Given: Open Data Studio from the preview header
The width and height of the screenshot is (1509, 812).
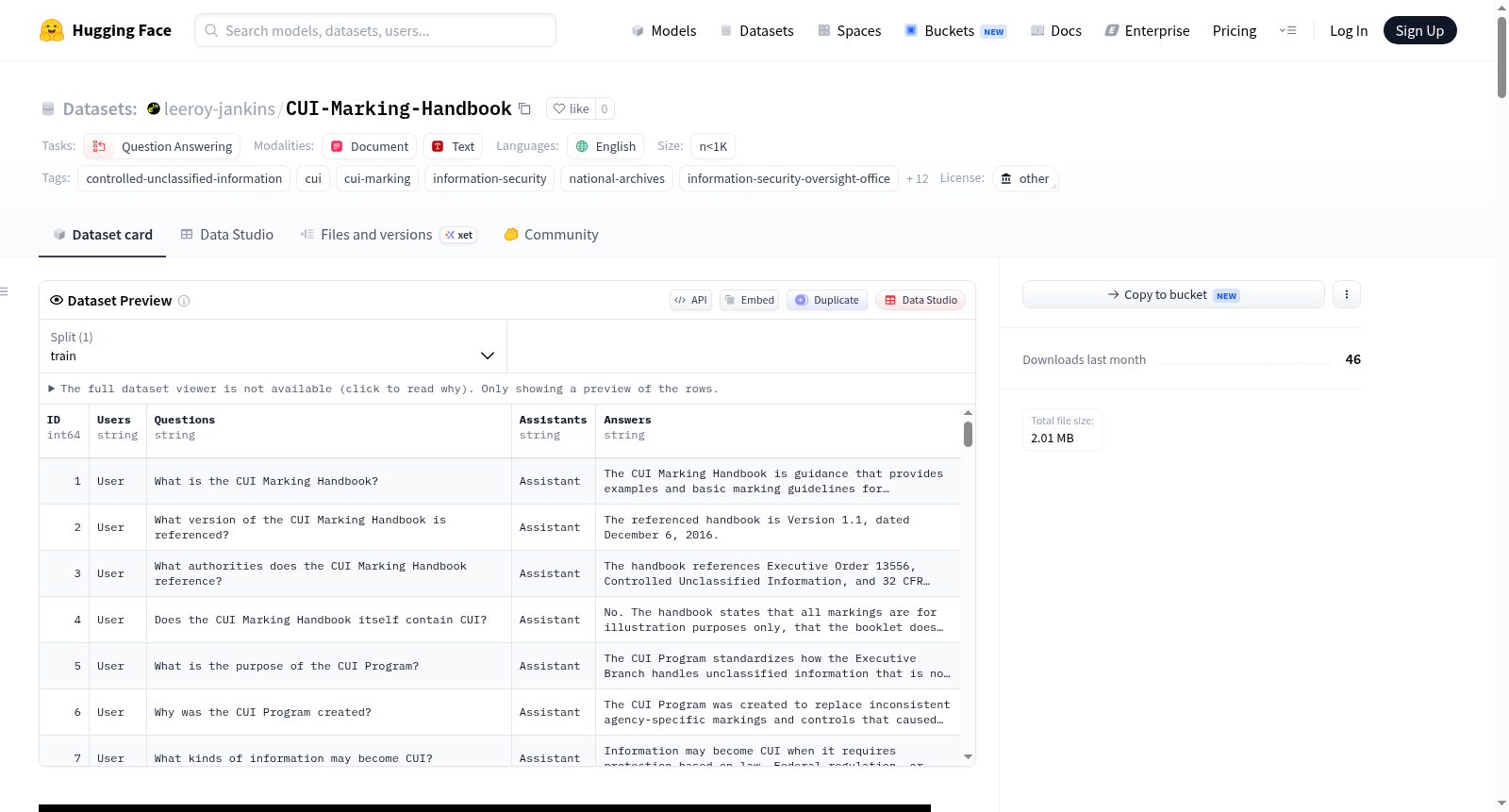Looking at the screenshot, I should tap(920, 300).
